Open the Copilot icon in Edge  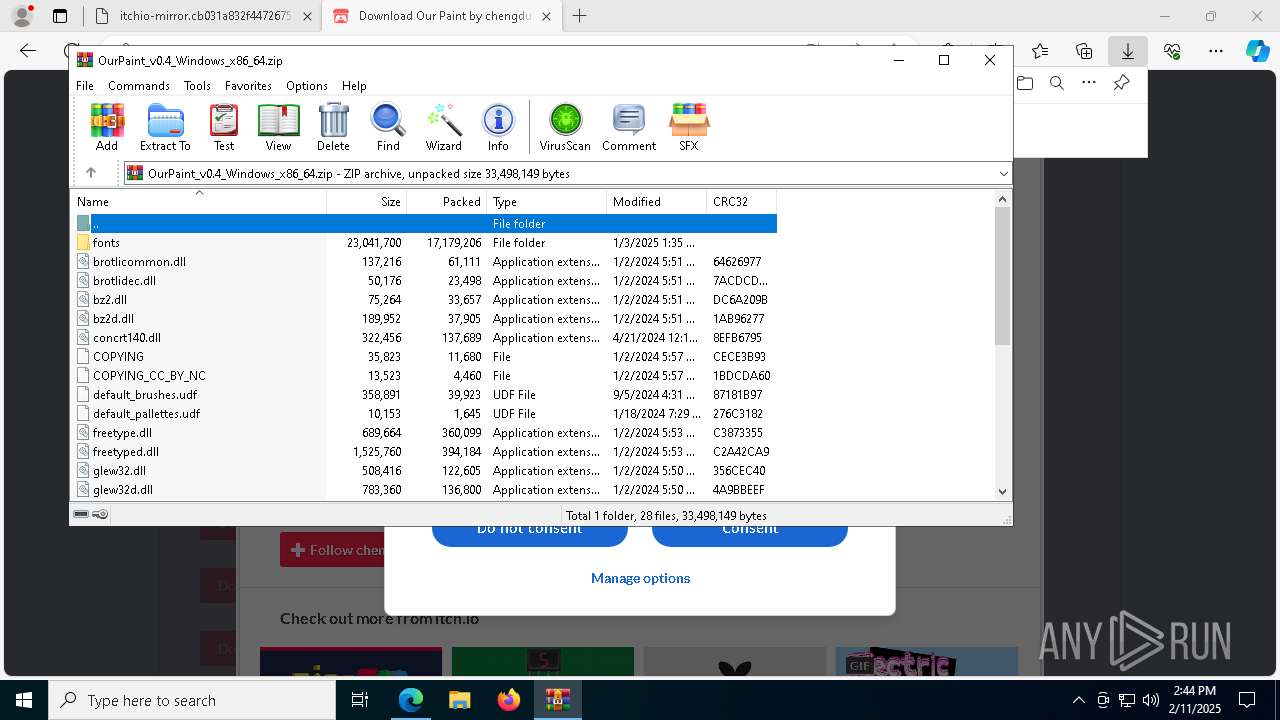coord(1257,51)
